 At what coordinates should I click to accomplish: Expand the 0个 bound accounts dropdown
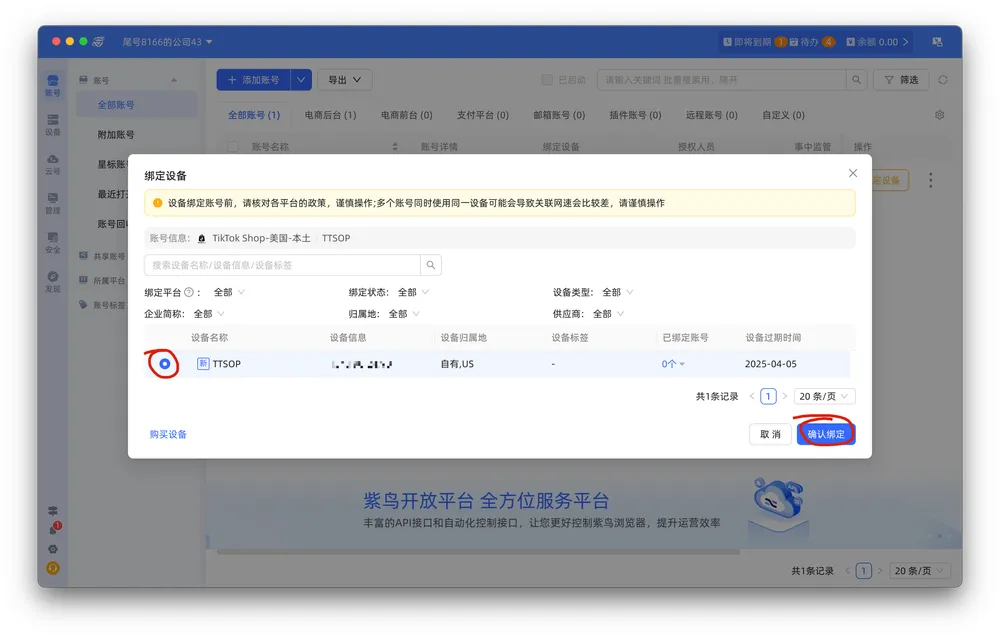coord(673,365)
